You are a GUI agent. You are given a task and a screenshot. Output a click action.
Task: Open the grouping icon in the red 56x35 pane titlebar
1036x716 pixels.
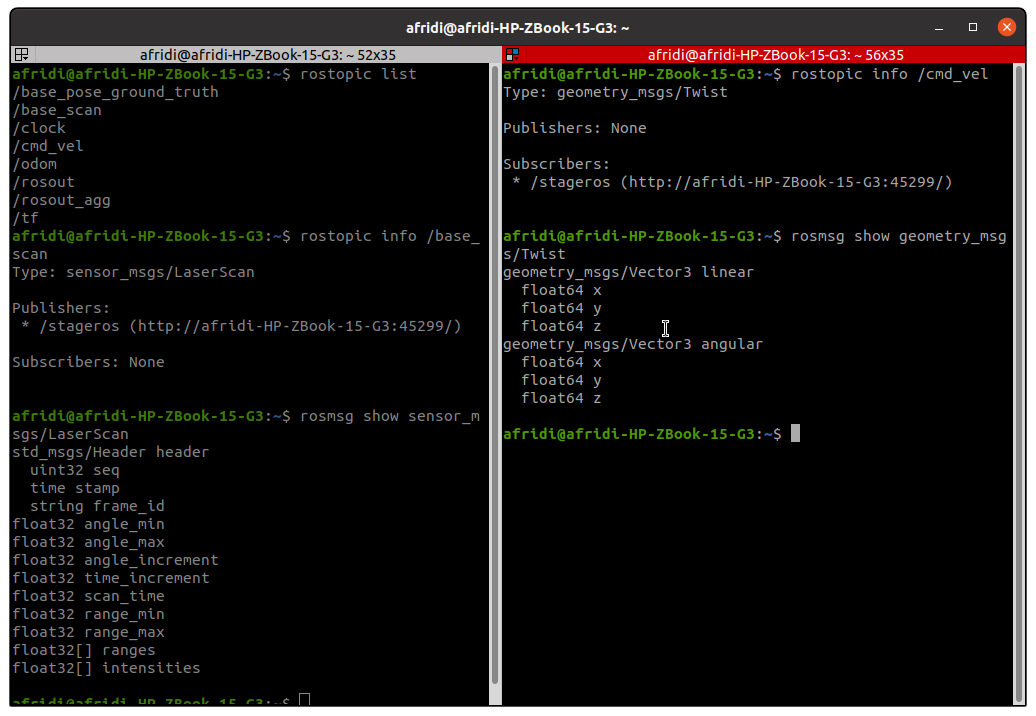[x=512, y=54]
